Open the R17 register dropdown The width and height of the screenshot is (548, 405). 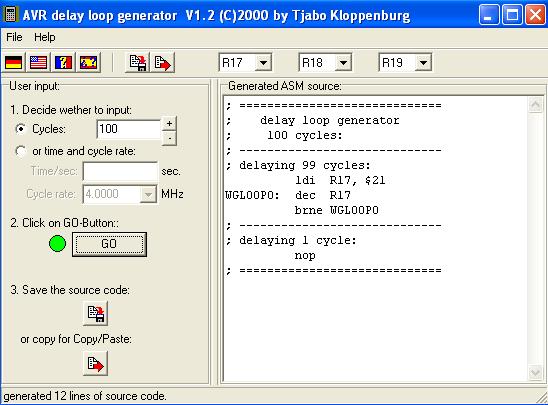(x=263, y=63)
